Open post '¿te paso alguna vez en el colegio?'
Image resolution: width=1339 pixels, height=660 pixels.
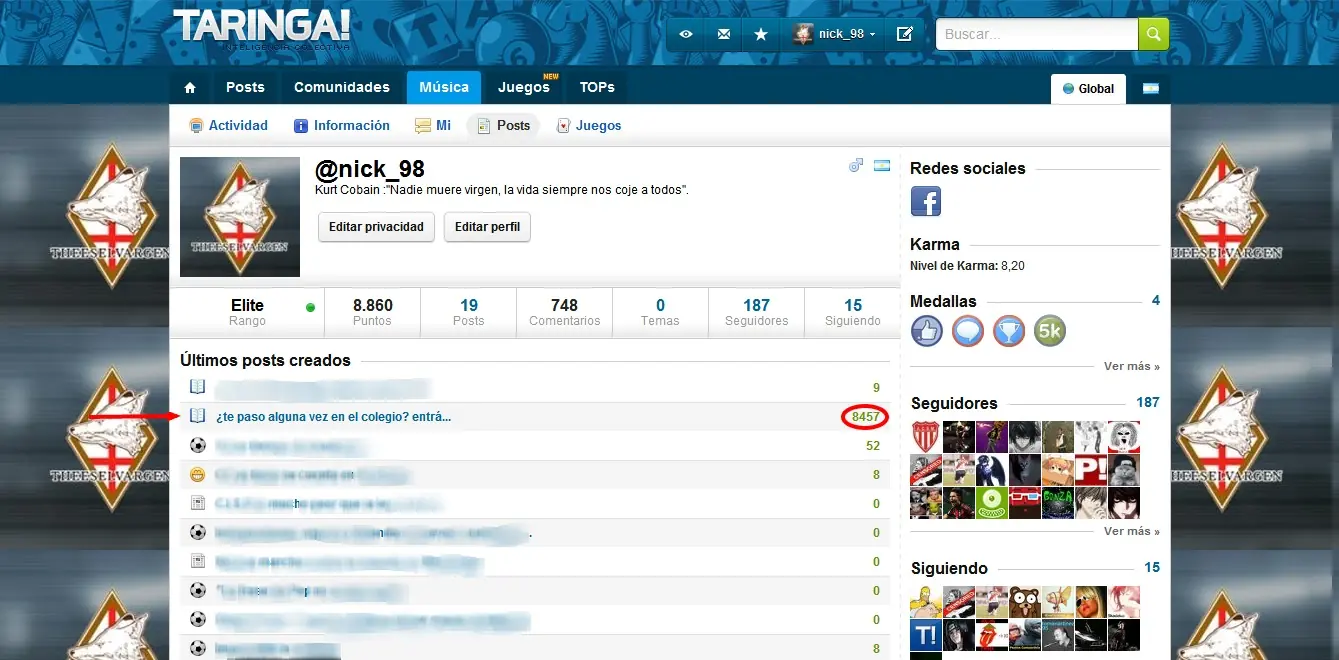click(334, 417)
